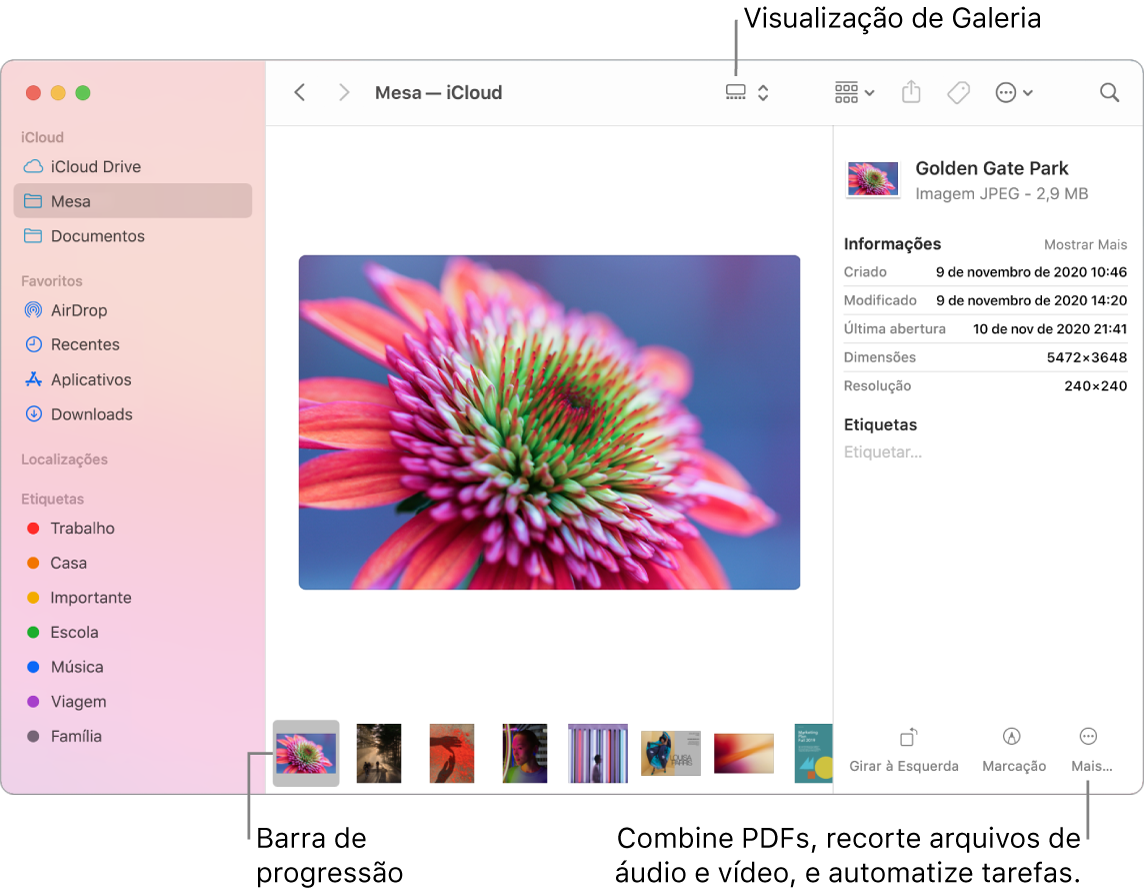The height and width of the screenshot is (894, 1144).
Task: Select the Galeria view icon in the toolbar
Action: 737,92
